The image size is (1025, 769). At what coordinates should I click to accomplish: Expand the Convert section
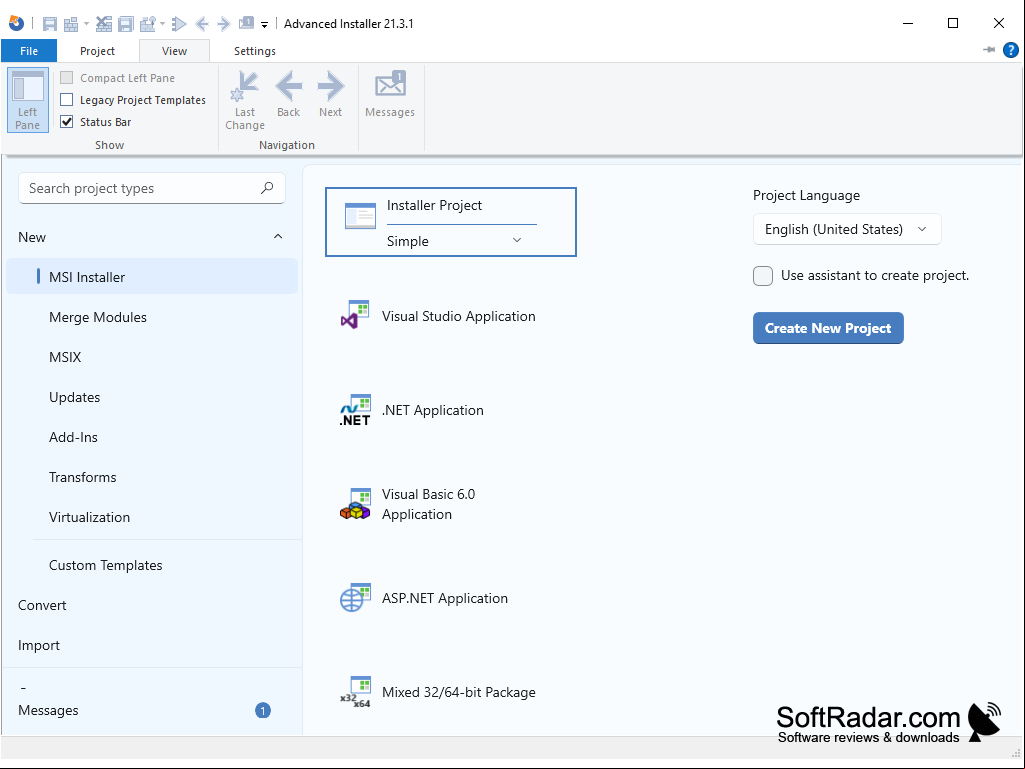click(42, 605)
